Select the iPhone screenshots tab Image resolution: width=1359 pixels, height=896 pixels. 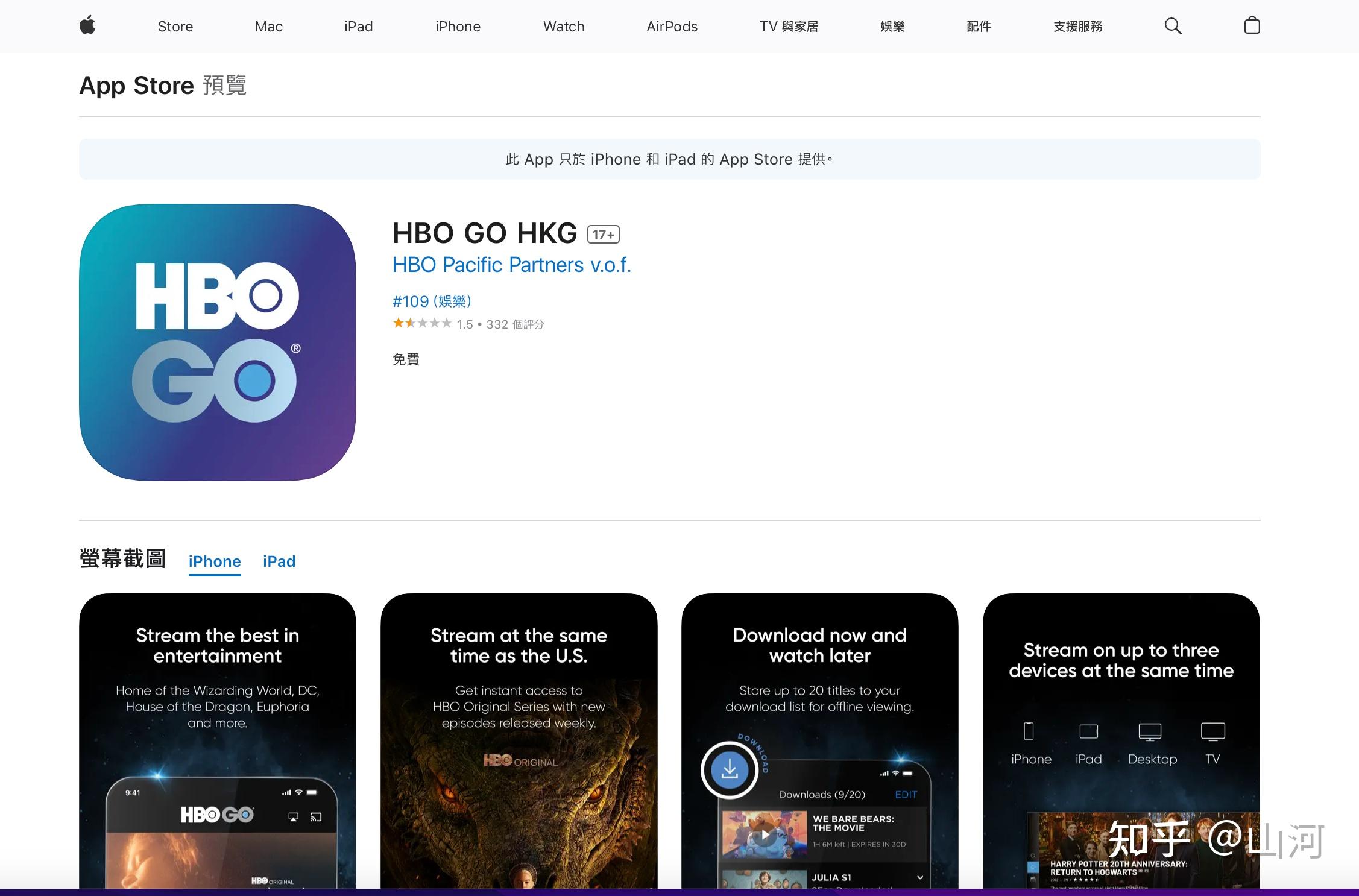214,561
